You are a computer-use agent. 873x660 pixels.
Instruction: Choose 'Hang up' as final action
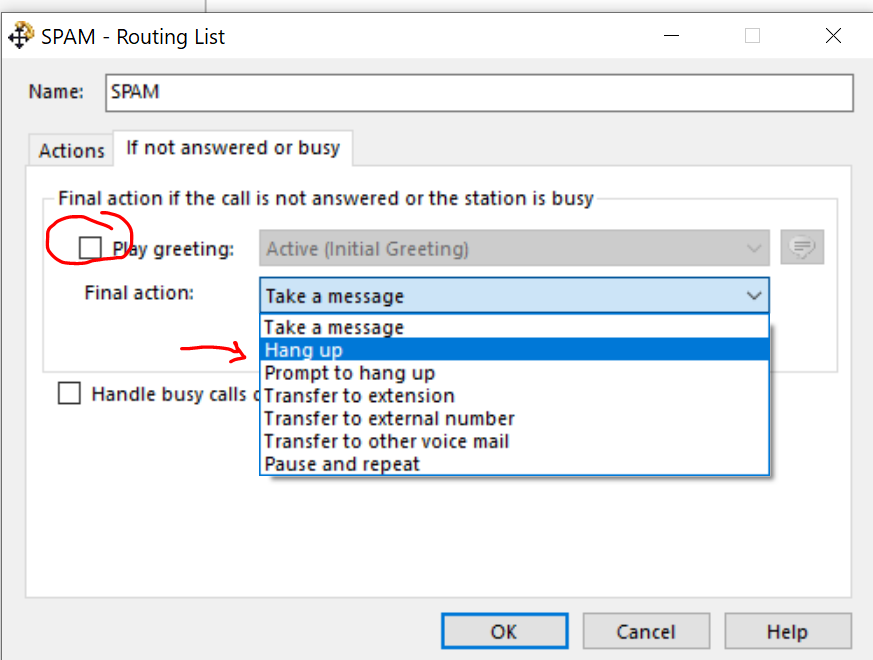click(304, 350)
